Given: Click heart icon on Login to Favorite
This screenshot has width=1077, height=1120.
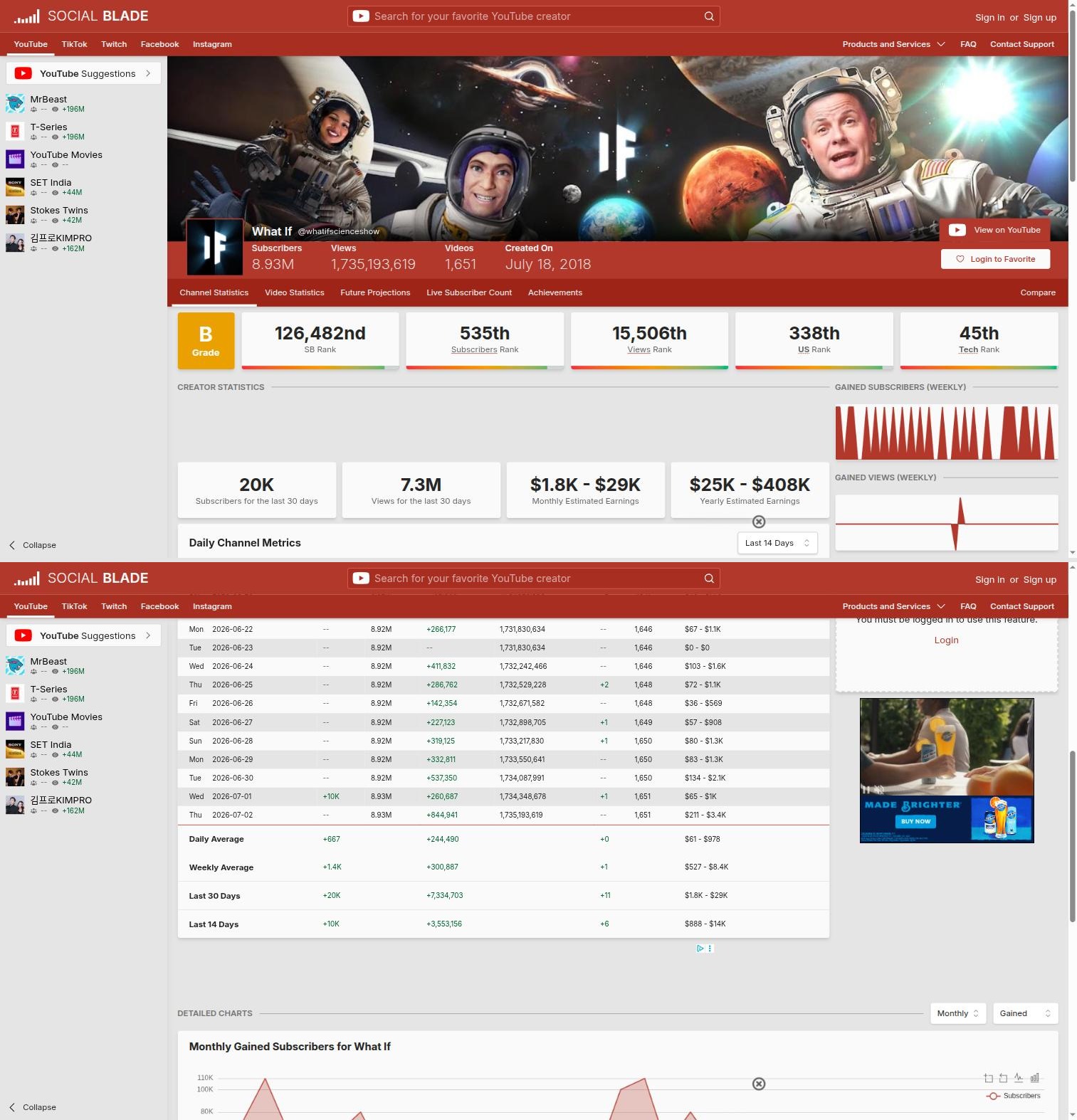Looking at the screenshot, I should tap(960, 259).
